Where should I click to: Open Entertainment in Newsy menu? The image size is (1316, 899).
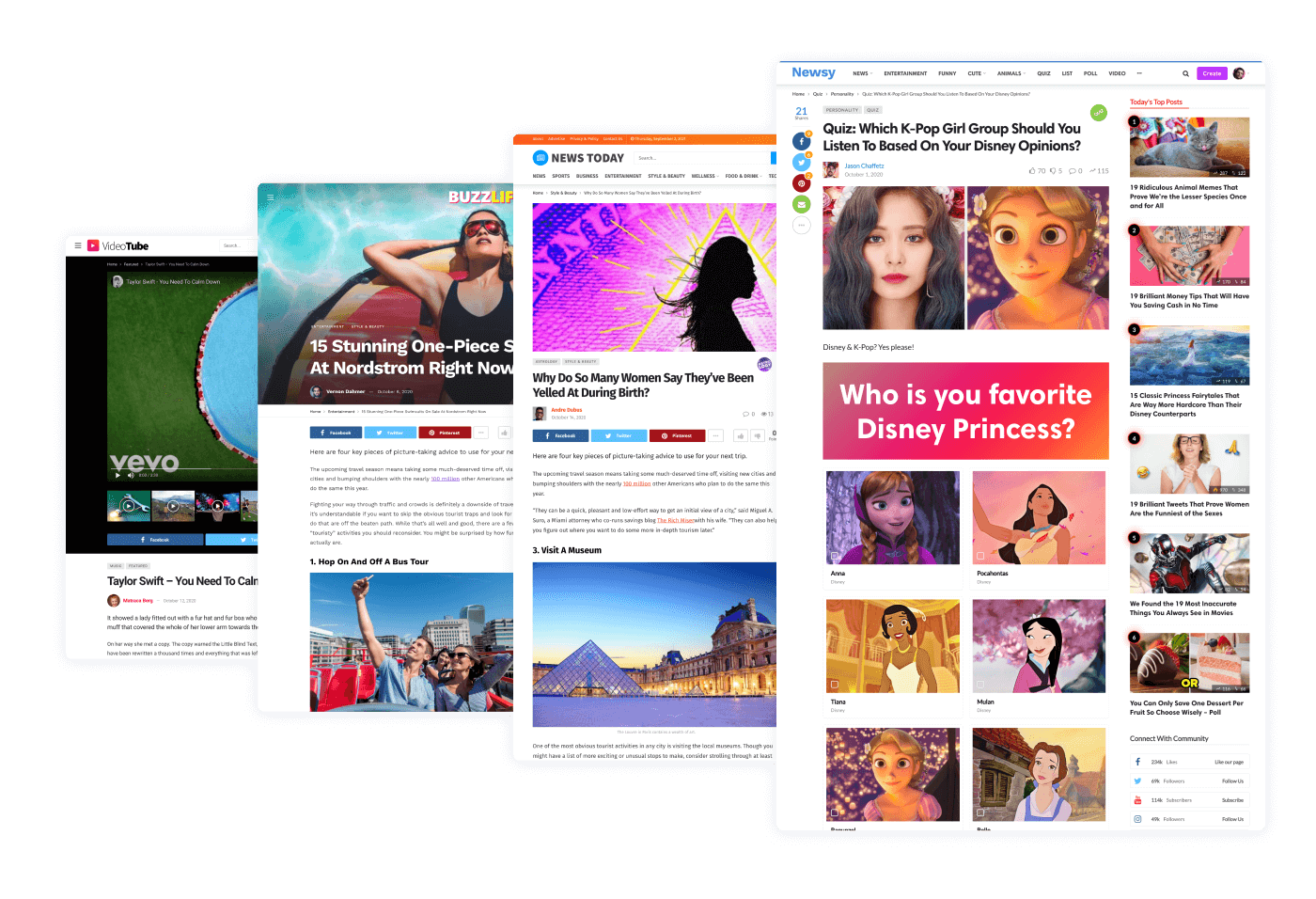[905, 73]
